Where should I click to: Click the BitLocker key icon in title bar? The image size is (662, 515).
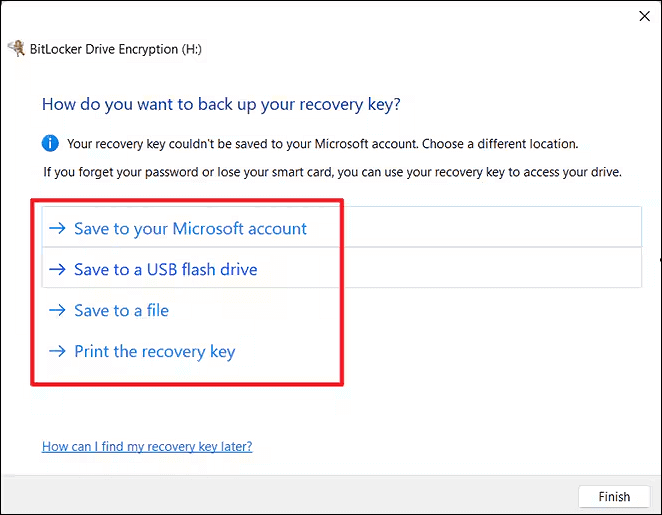tap(16, 48)
